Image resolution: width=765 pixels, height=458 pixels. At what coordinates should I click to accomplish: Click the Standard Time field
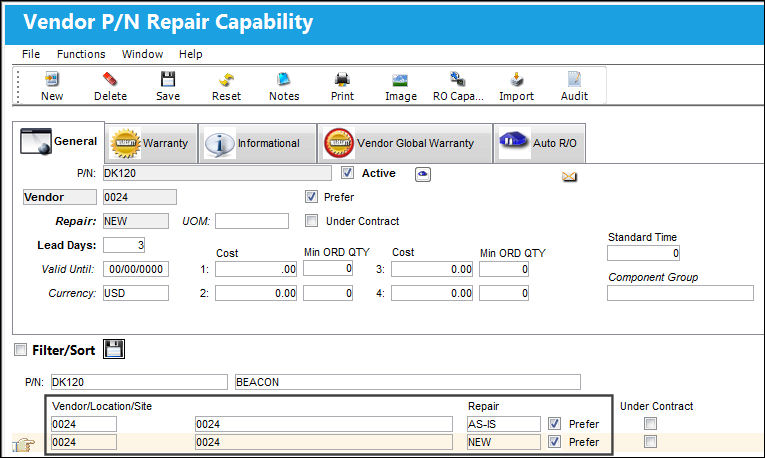pyautogui.click(x=644, y=253)
